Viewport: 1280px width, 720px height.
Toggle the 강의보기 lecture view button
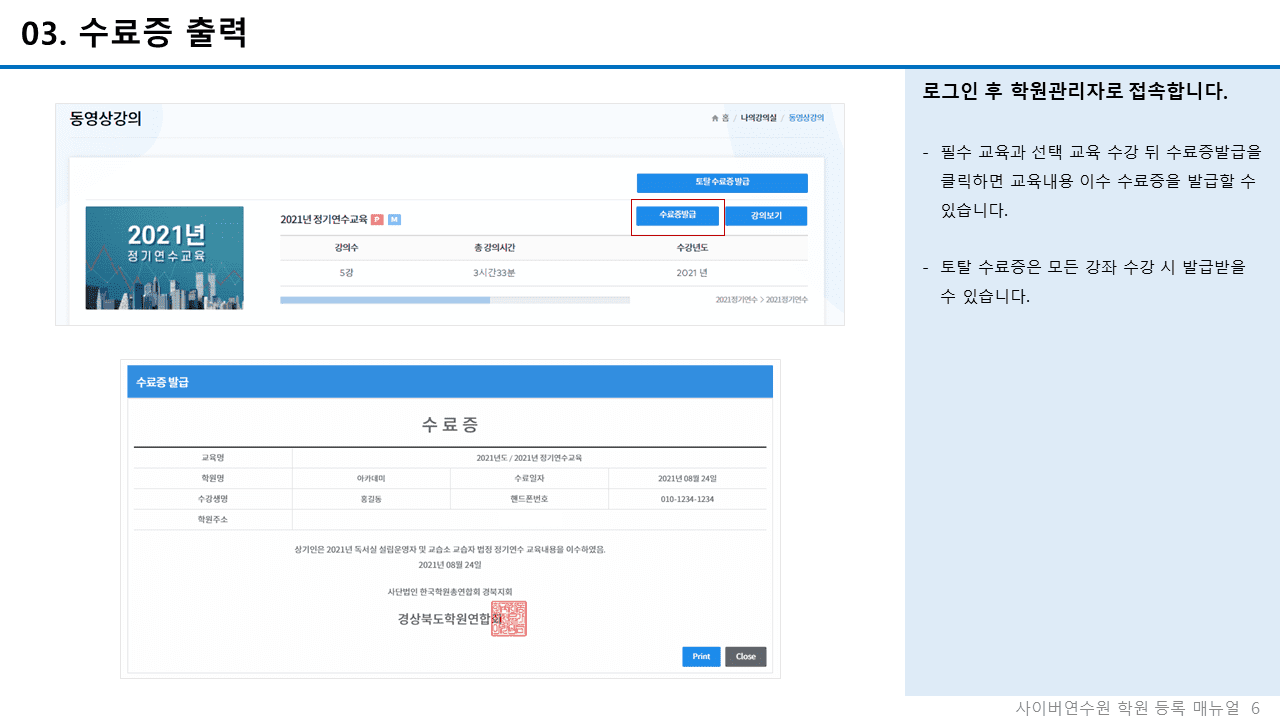[x=765, y=216]
